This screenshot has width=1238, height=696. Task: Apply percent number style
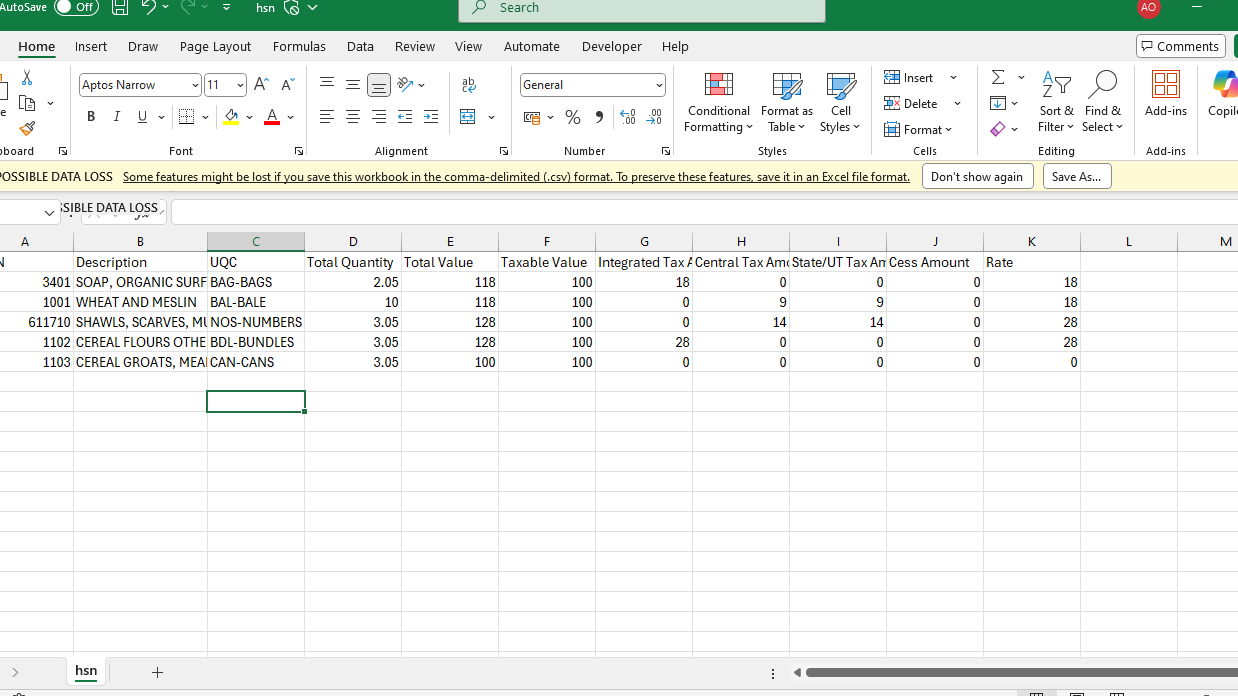pyautogui.click(x=572, y=117)
